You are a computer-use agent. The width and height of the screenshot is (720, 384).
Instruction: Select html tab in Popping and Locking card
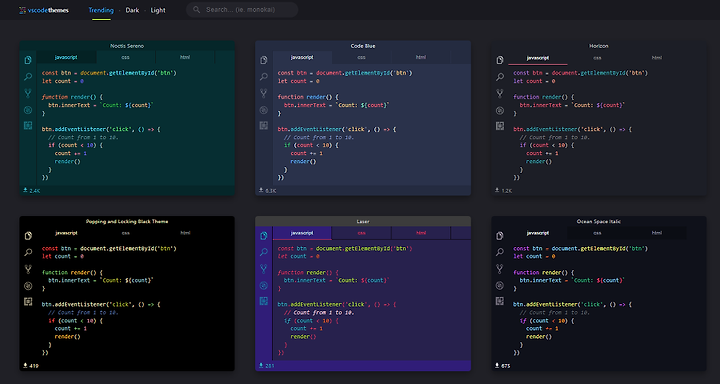pos(185,233)
